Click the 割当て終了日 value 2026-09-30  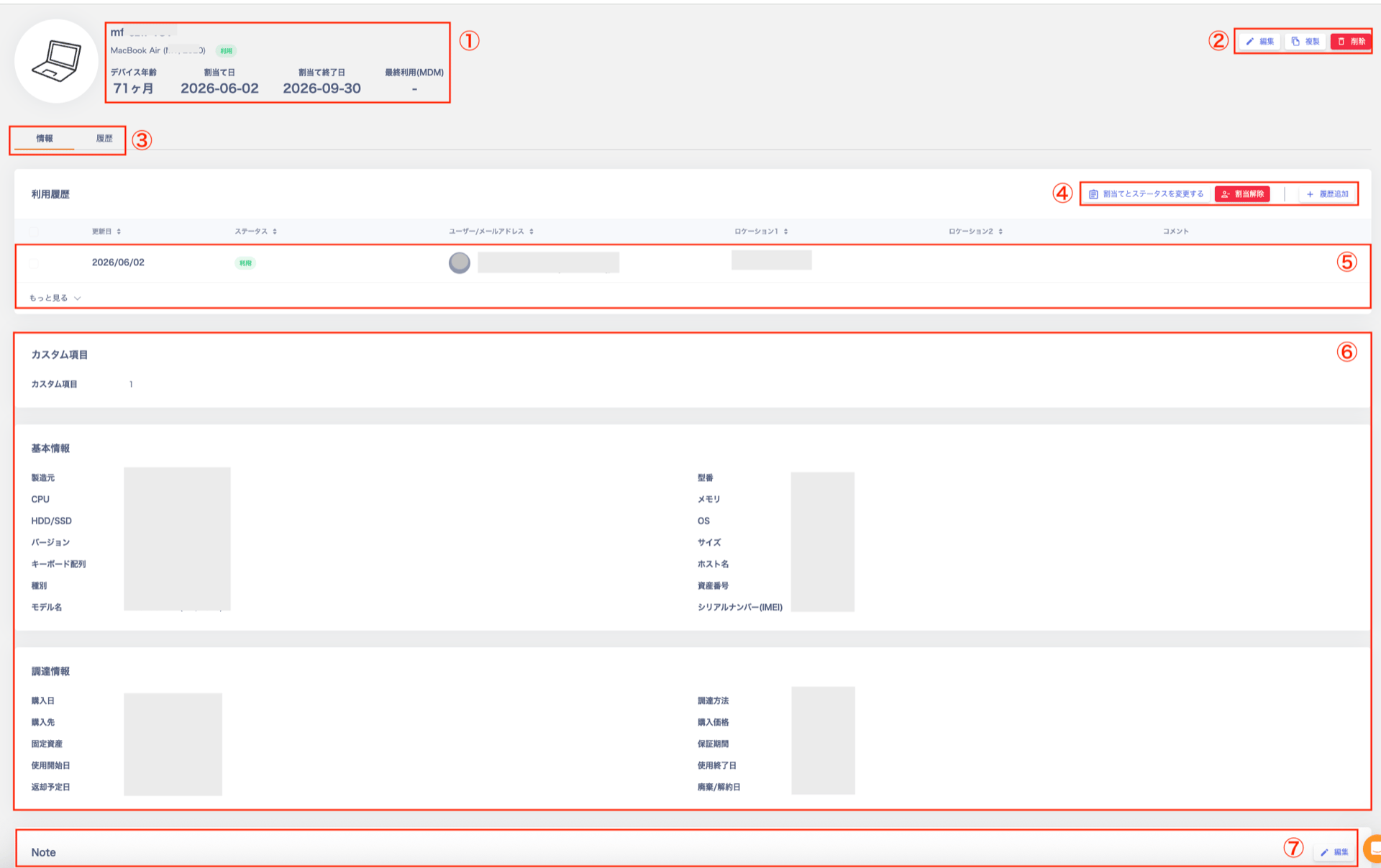[x=322, y=88]
